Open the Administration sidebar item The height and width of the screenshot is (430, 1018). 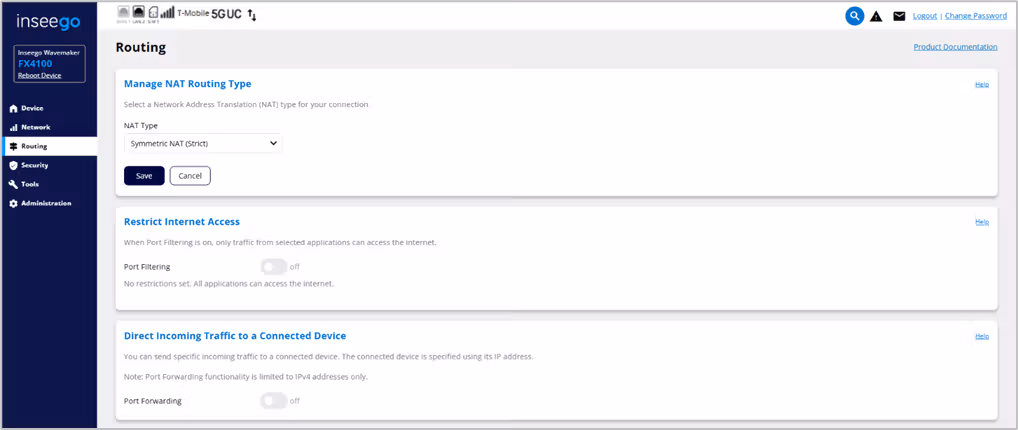click(45, 203)
